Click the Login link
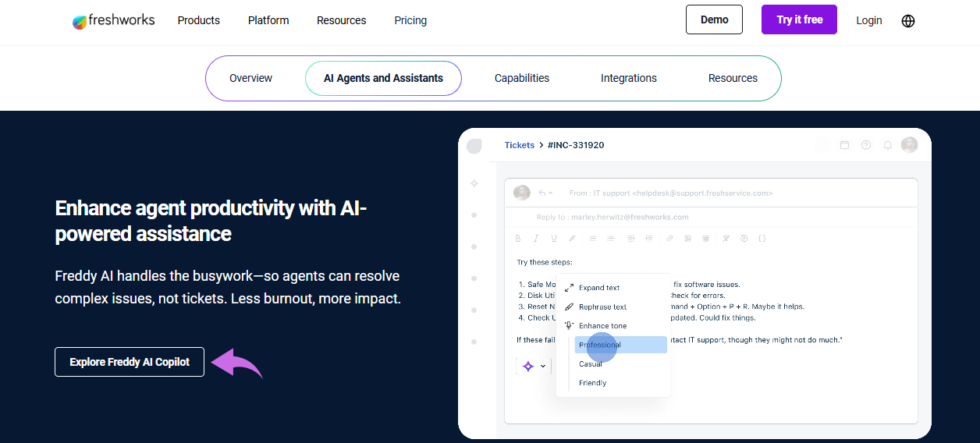The image size is (980, 443). 869,21
